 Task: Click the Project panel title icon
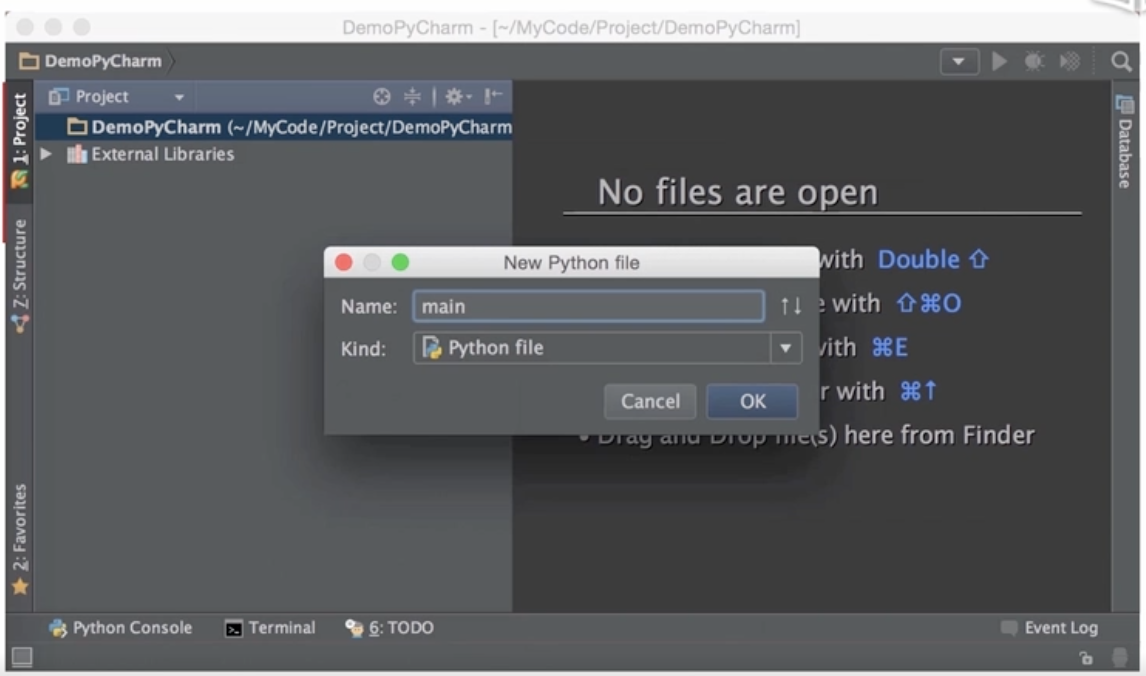(x=58, y=96)
